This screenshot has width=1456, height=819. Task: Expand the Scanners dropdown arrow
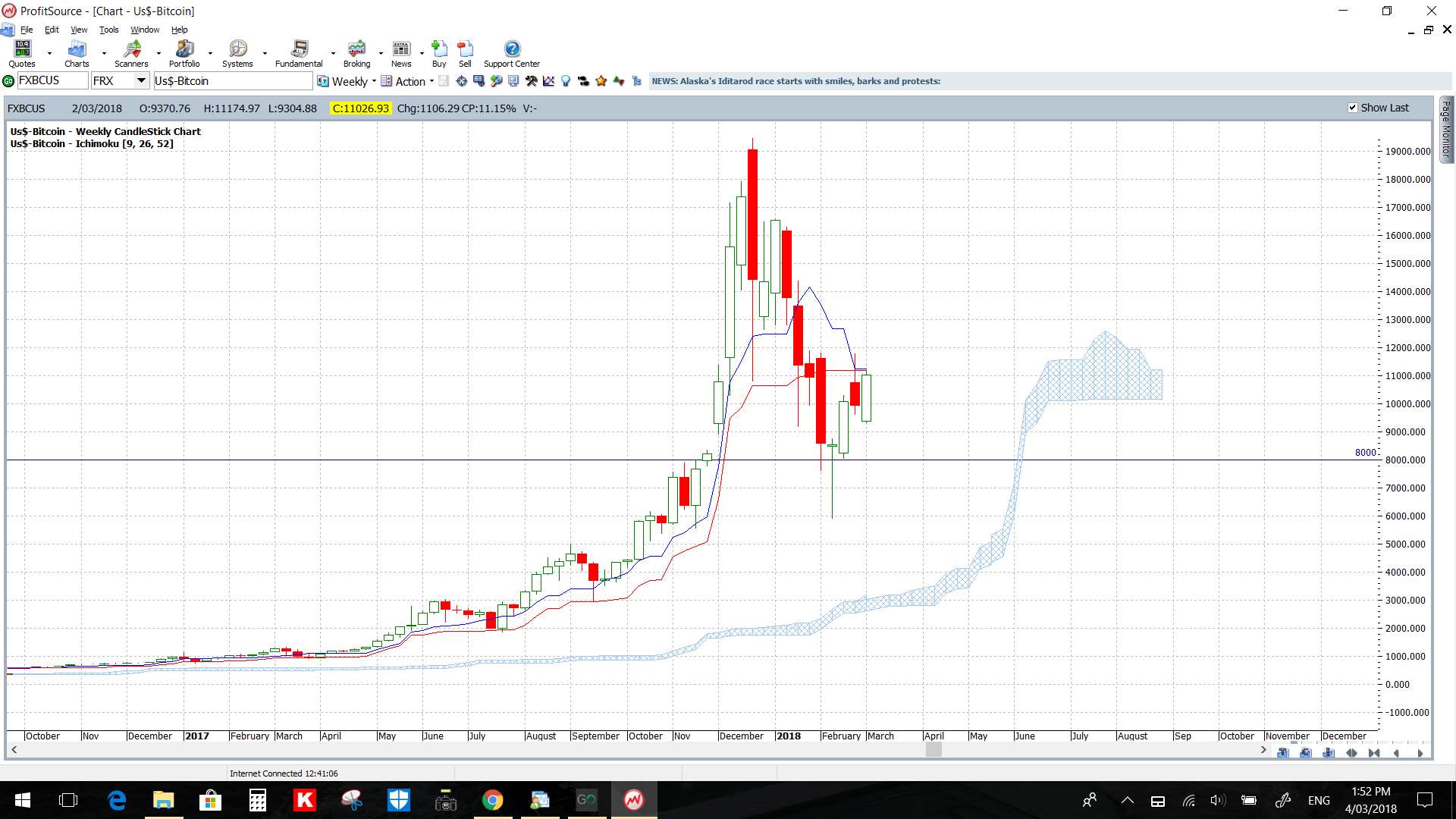click(158, 54)
